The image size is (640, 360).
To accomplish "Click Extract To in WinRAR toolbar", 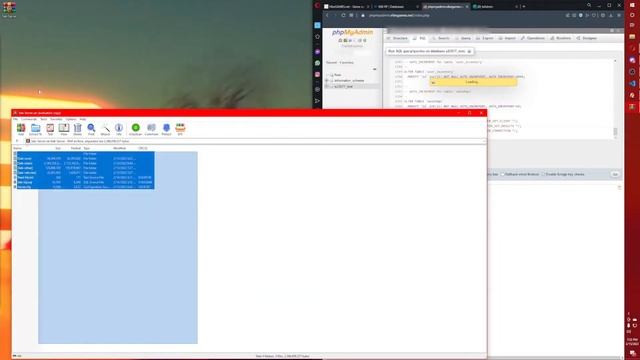I will coord(36,129).
